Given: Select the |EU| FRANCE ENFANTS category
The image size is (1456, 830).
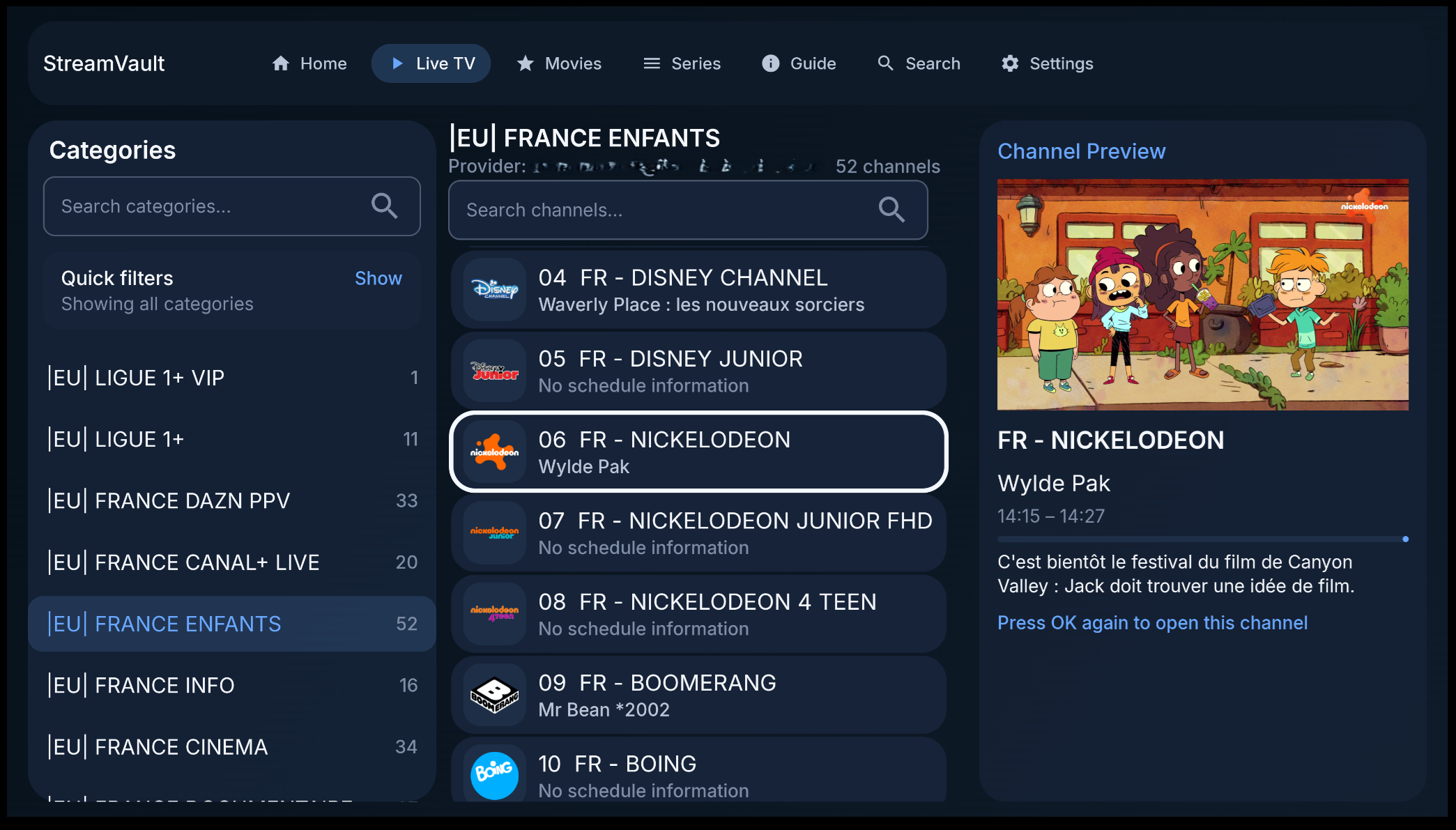Looking at the screenshot, I should pos(232,624).
